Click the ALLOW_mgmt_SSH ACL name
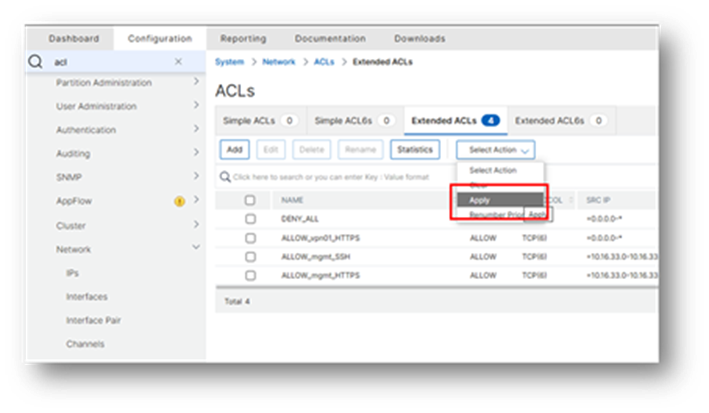 point(316,257)
